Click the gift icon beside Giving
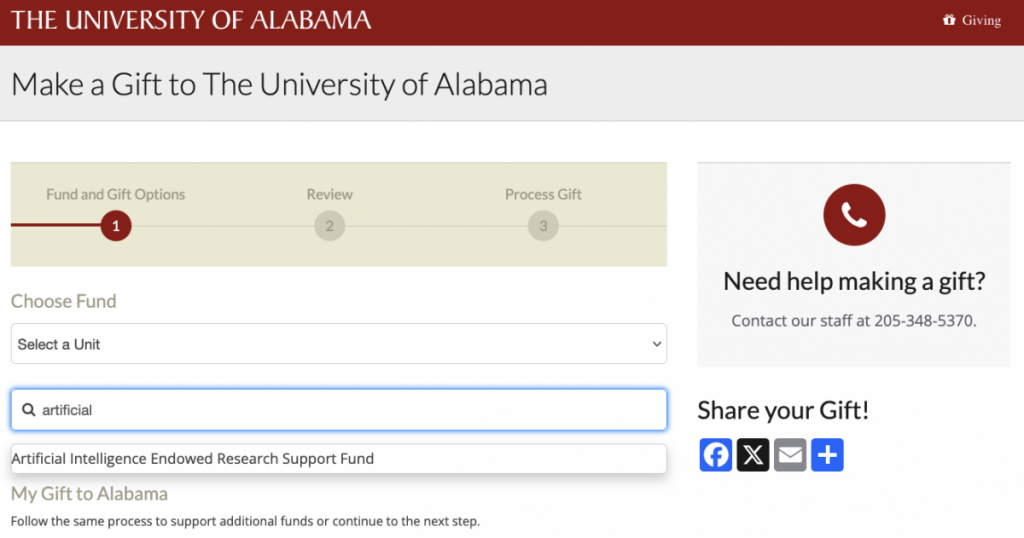 tap(949, 20)
